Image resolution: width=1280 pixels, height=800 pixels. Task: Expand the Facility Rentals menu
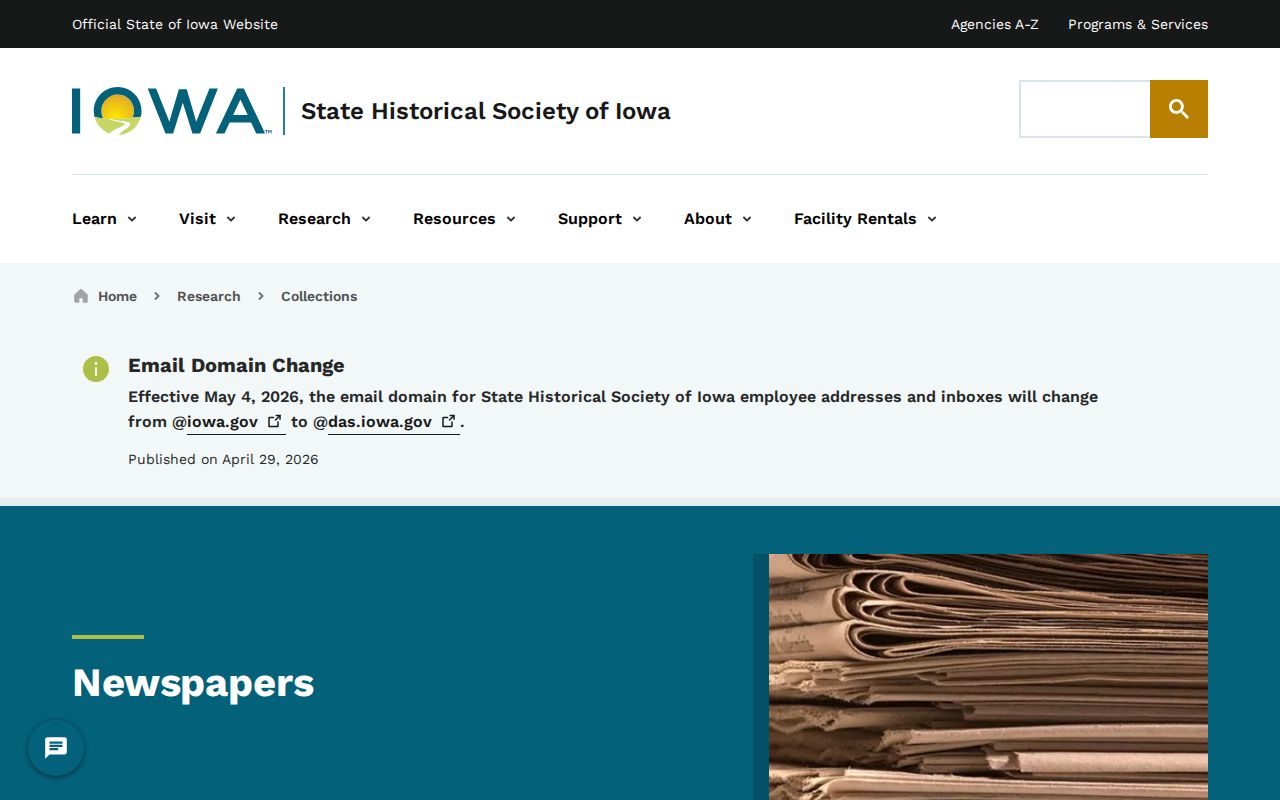tap(865, 219)
